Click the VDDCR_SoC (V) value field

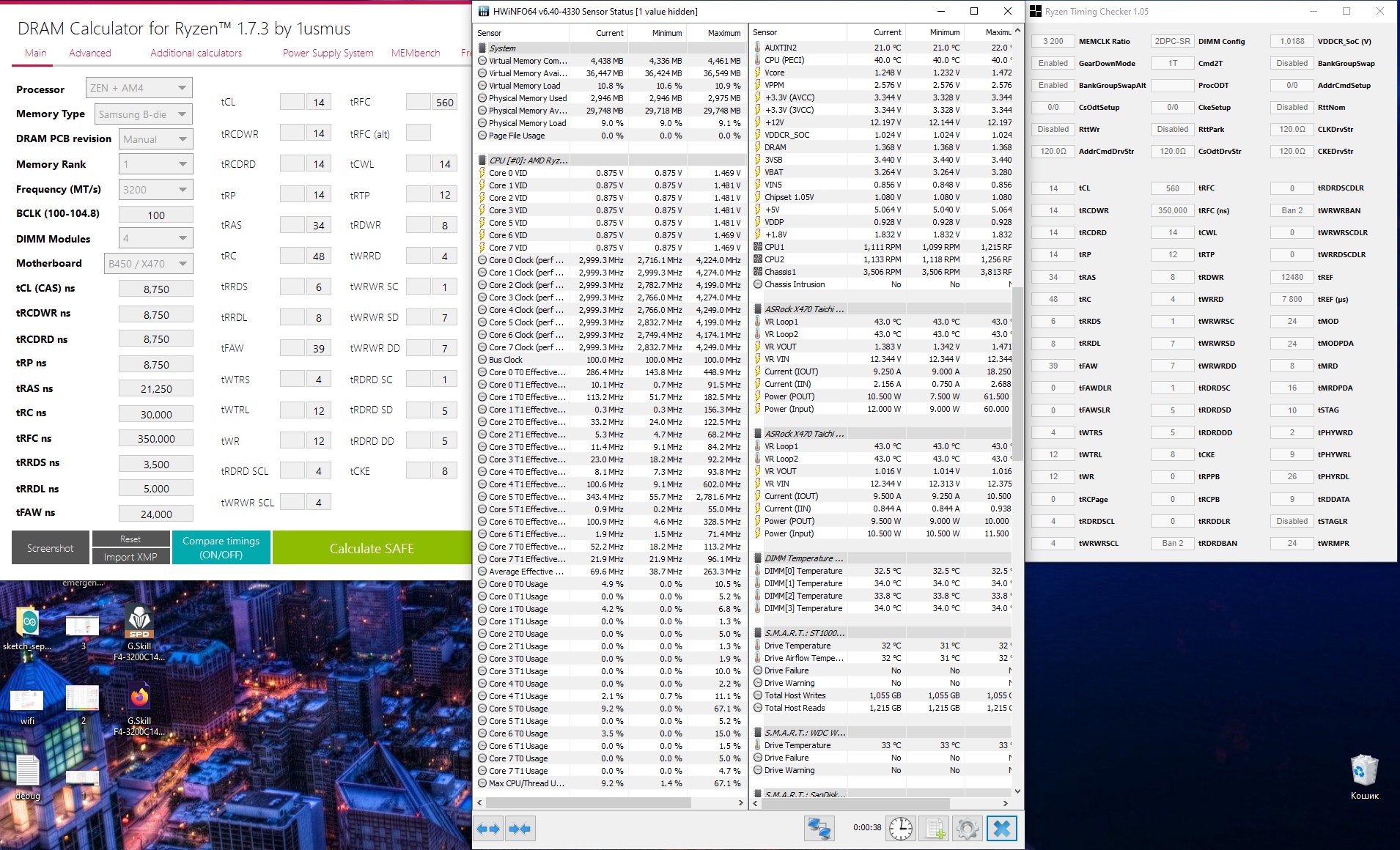1292,41
